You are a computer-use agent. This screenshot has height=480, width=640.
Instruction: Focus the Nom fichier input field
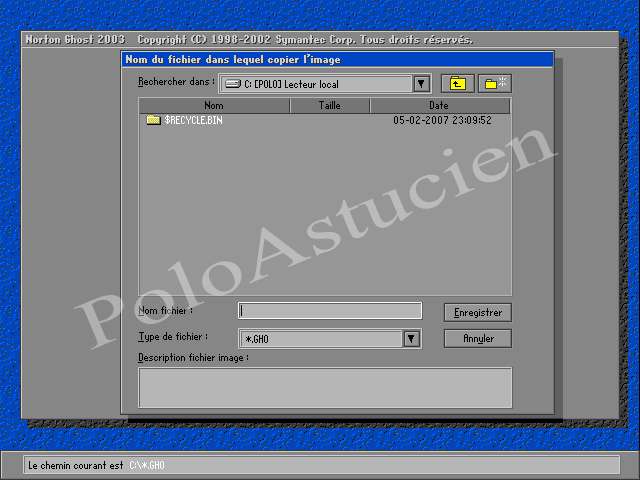[x=330, y=311]
